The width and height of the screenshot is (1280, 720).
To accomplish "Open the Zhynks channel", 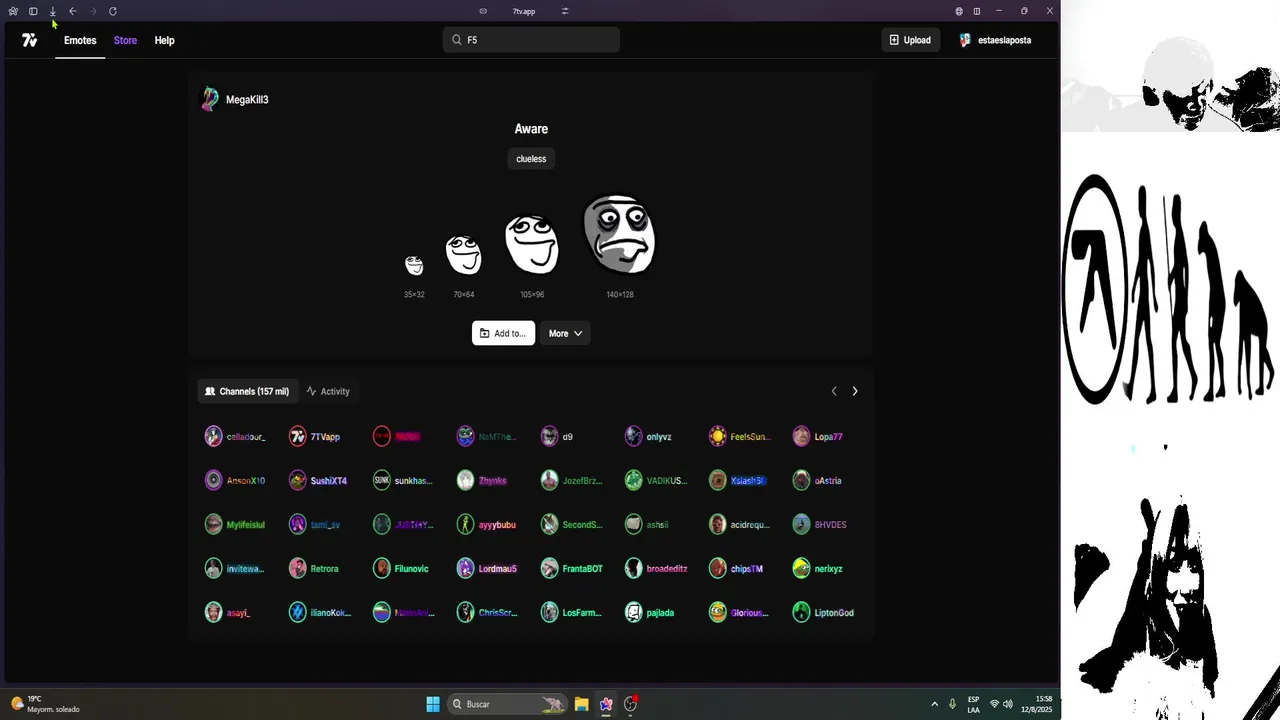I will 484,480.
